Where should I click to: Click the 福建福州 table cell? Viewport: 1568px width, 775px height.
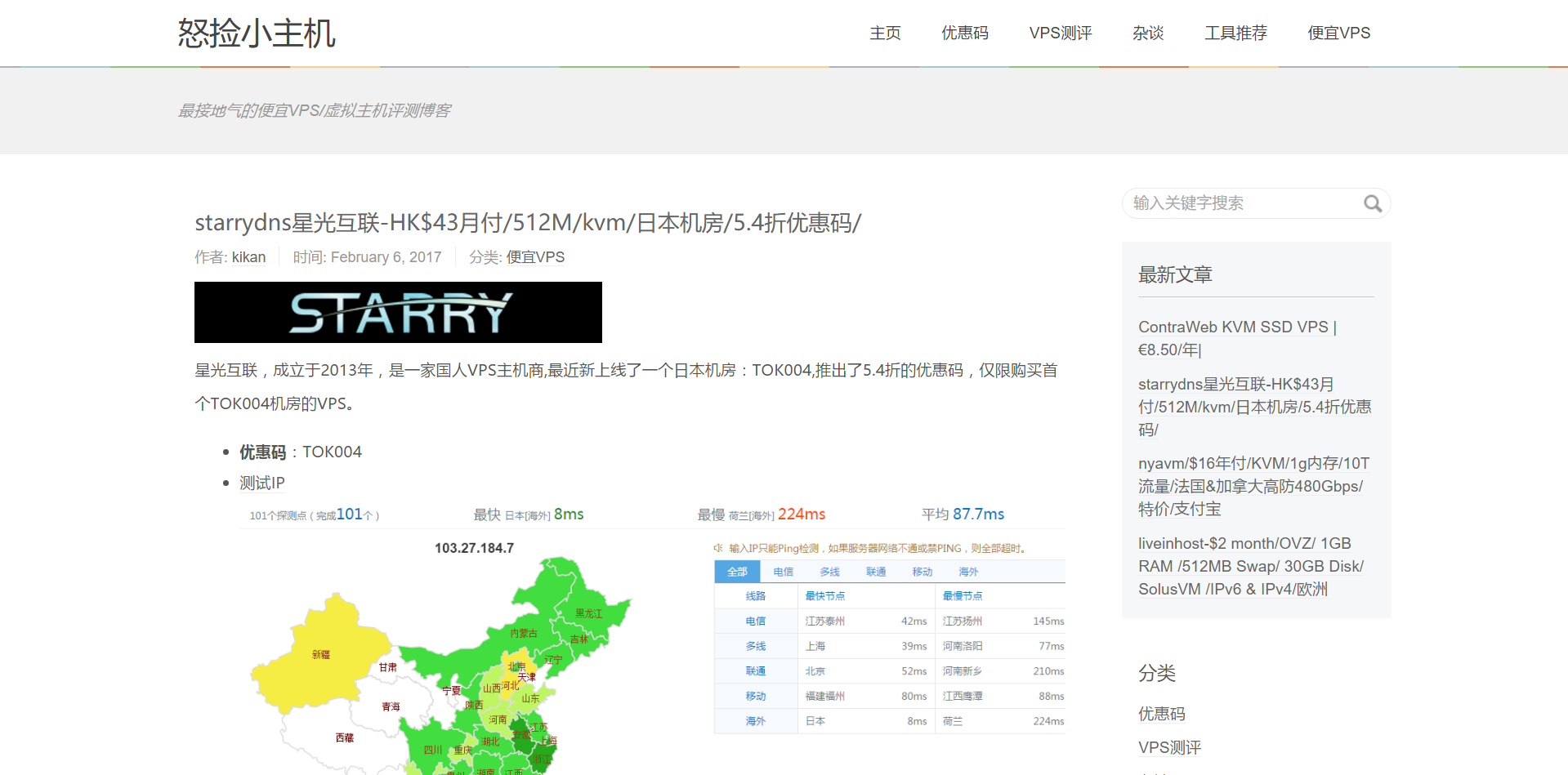[x=825, y=697]
